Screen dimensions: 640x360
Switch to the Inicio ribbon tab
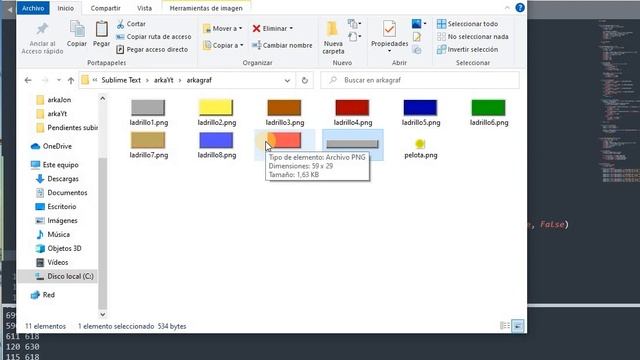tap(65, 8)
